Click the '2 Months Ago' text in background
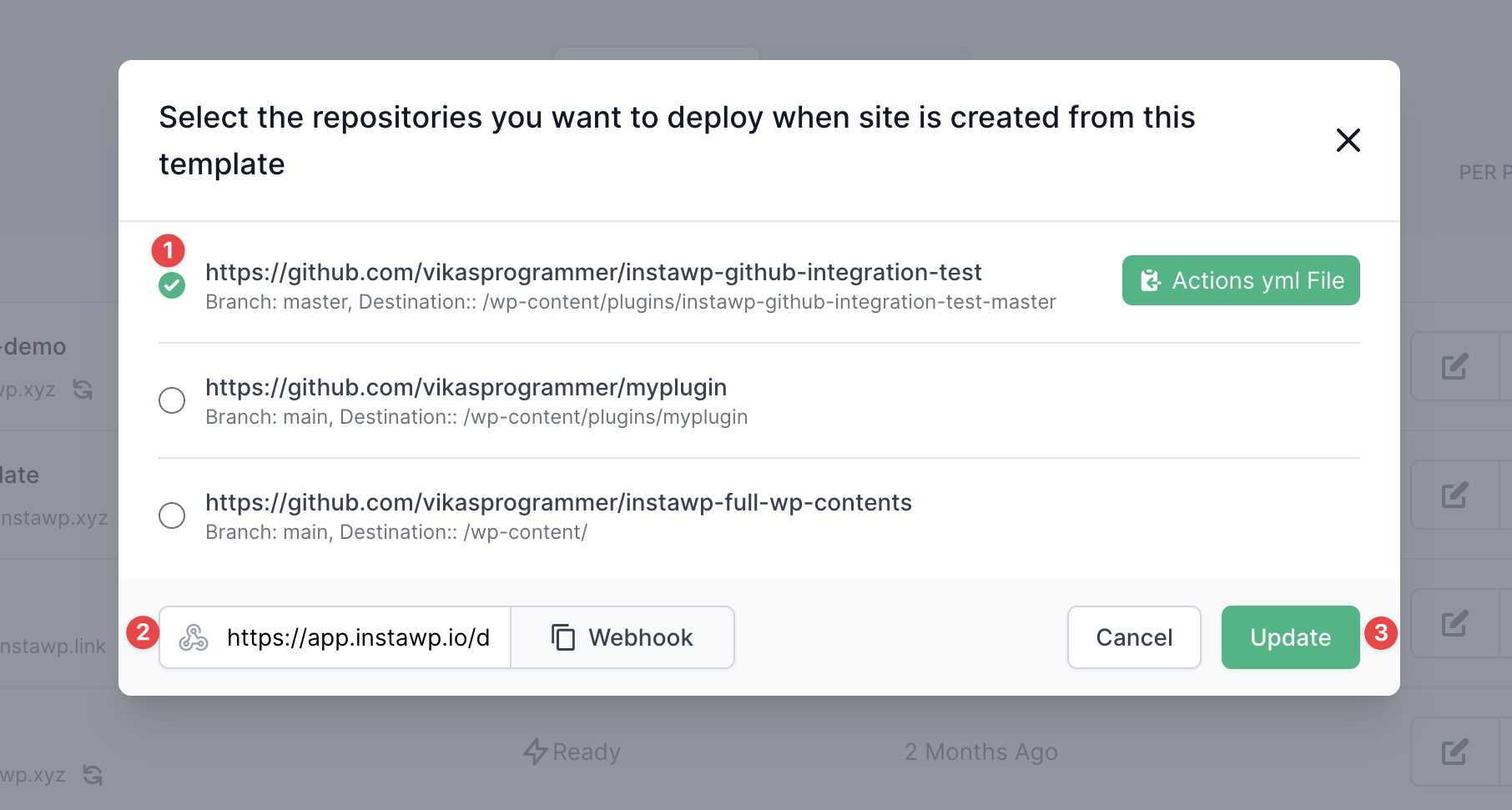 (x=980, y=752)
